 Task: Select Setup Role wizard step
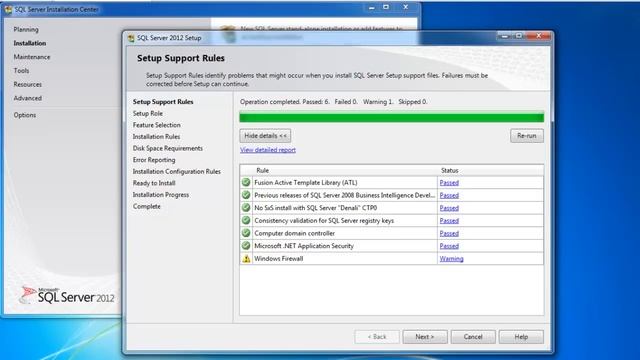click(x=148, y=113)
